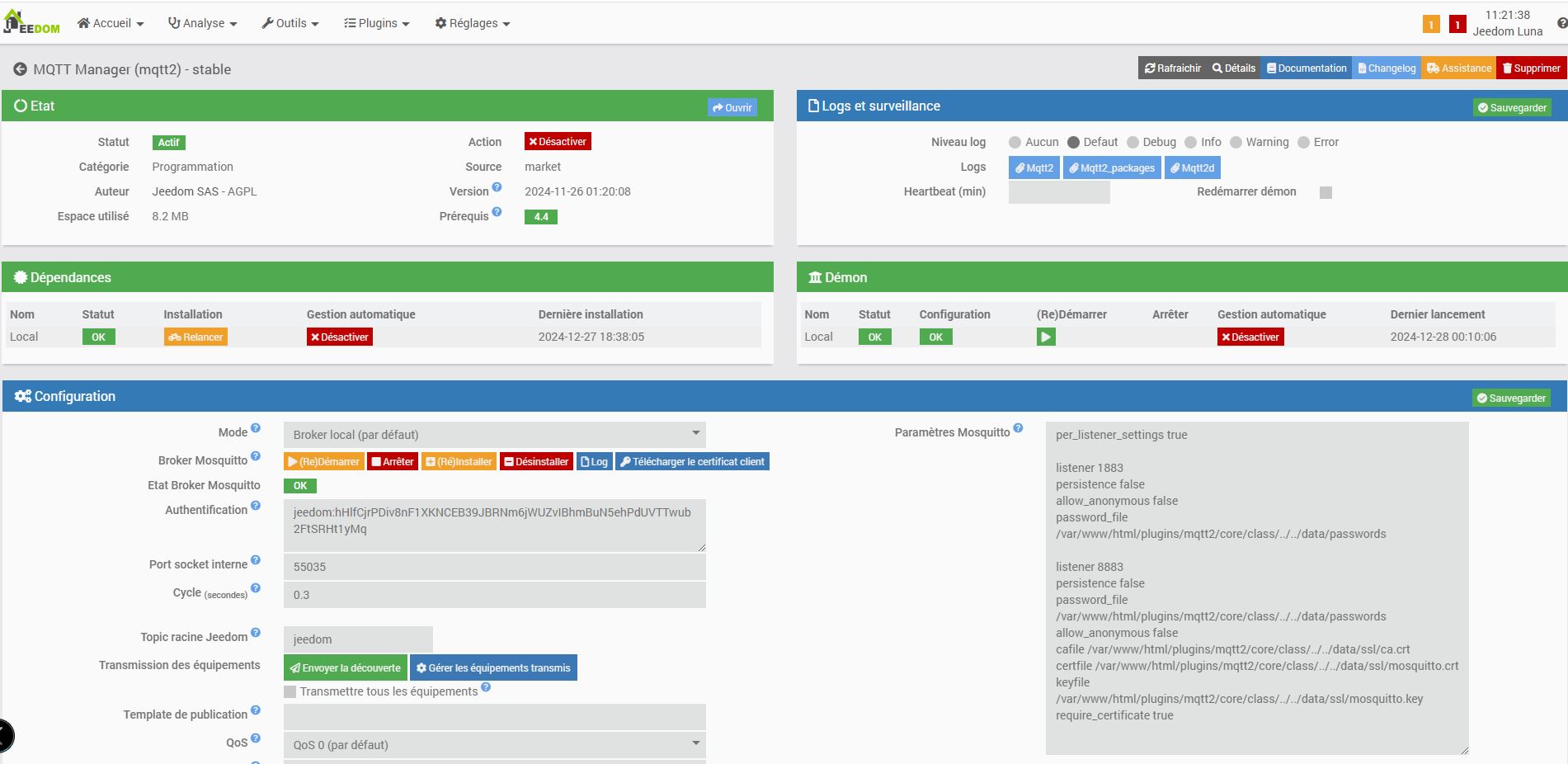Go back with the arrow before MQTT Manager
Screen dimensions: 1568x764
click(x=20, y=69)
